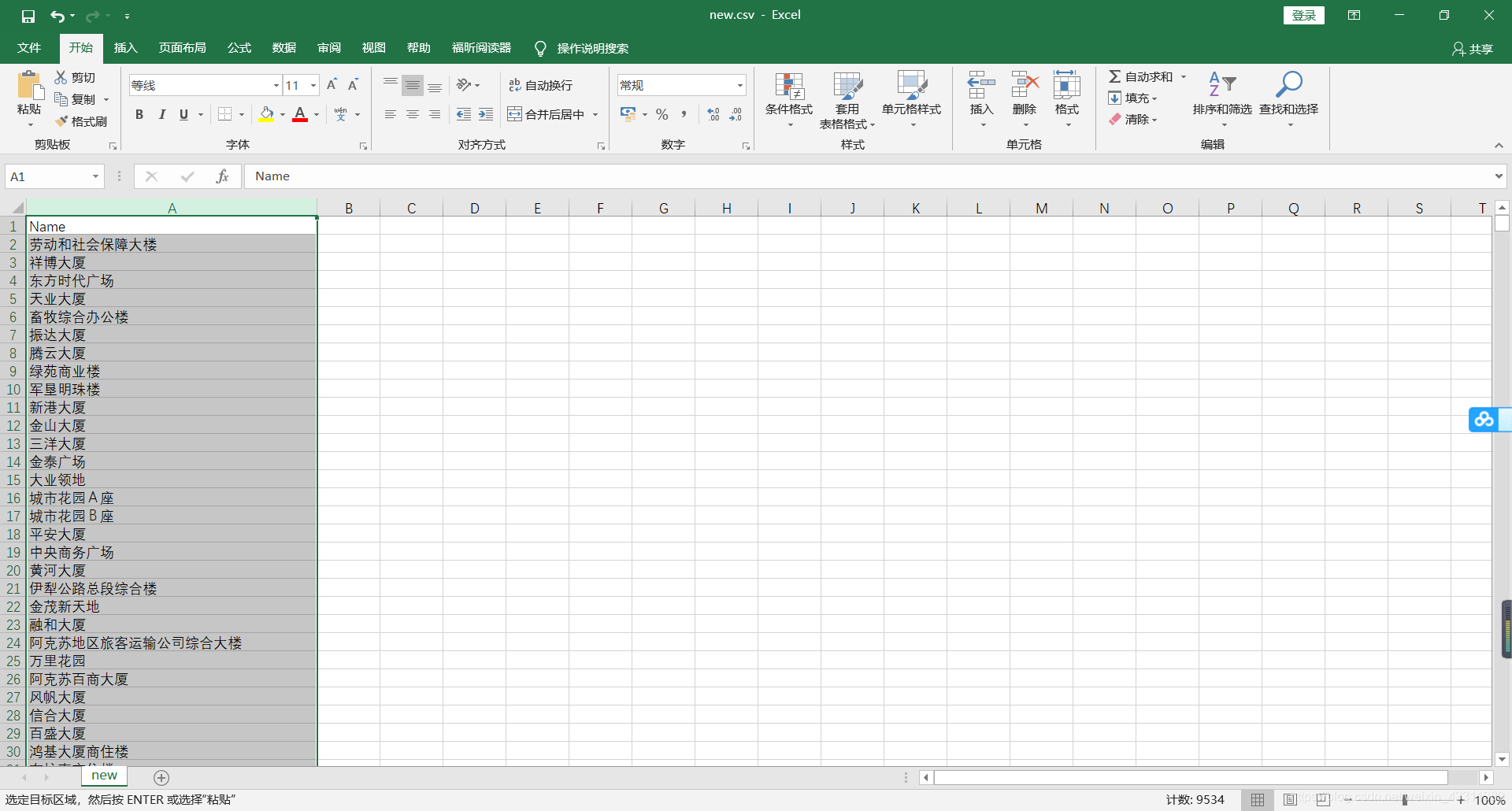Click the Save icon in title bar

click(x=28, y=16)
